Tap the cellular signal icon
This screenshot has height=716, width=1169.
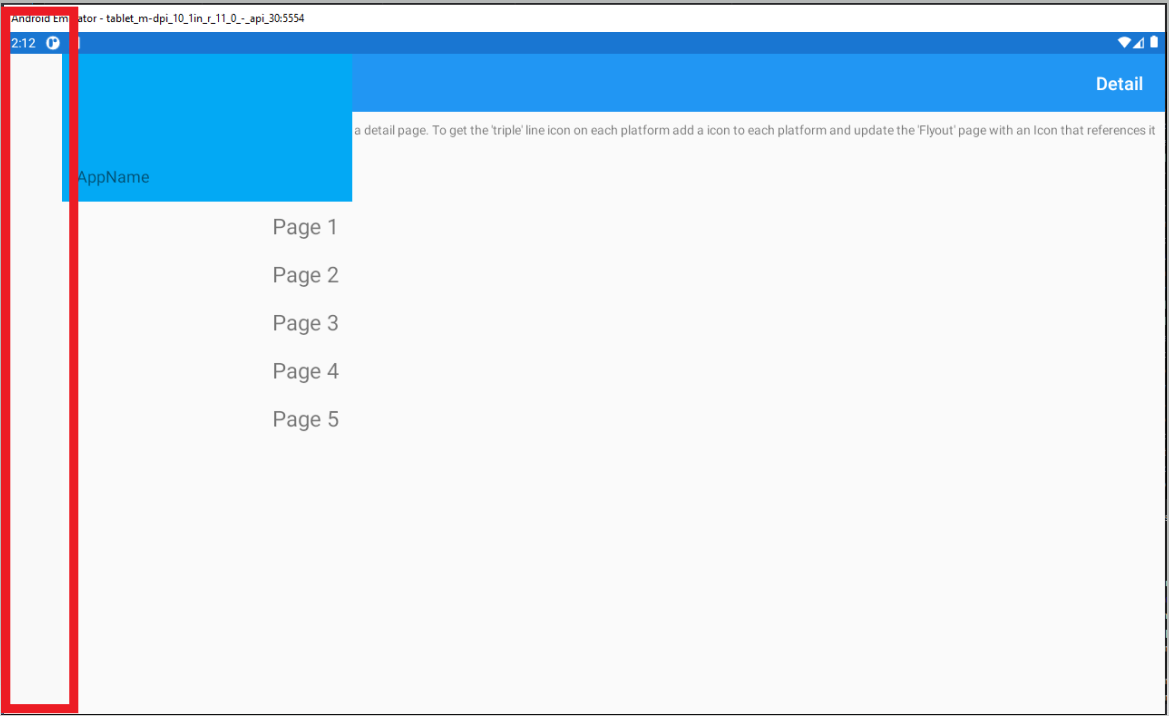pos(1138,42)
